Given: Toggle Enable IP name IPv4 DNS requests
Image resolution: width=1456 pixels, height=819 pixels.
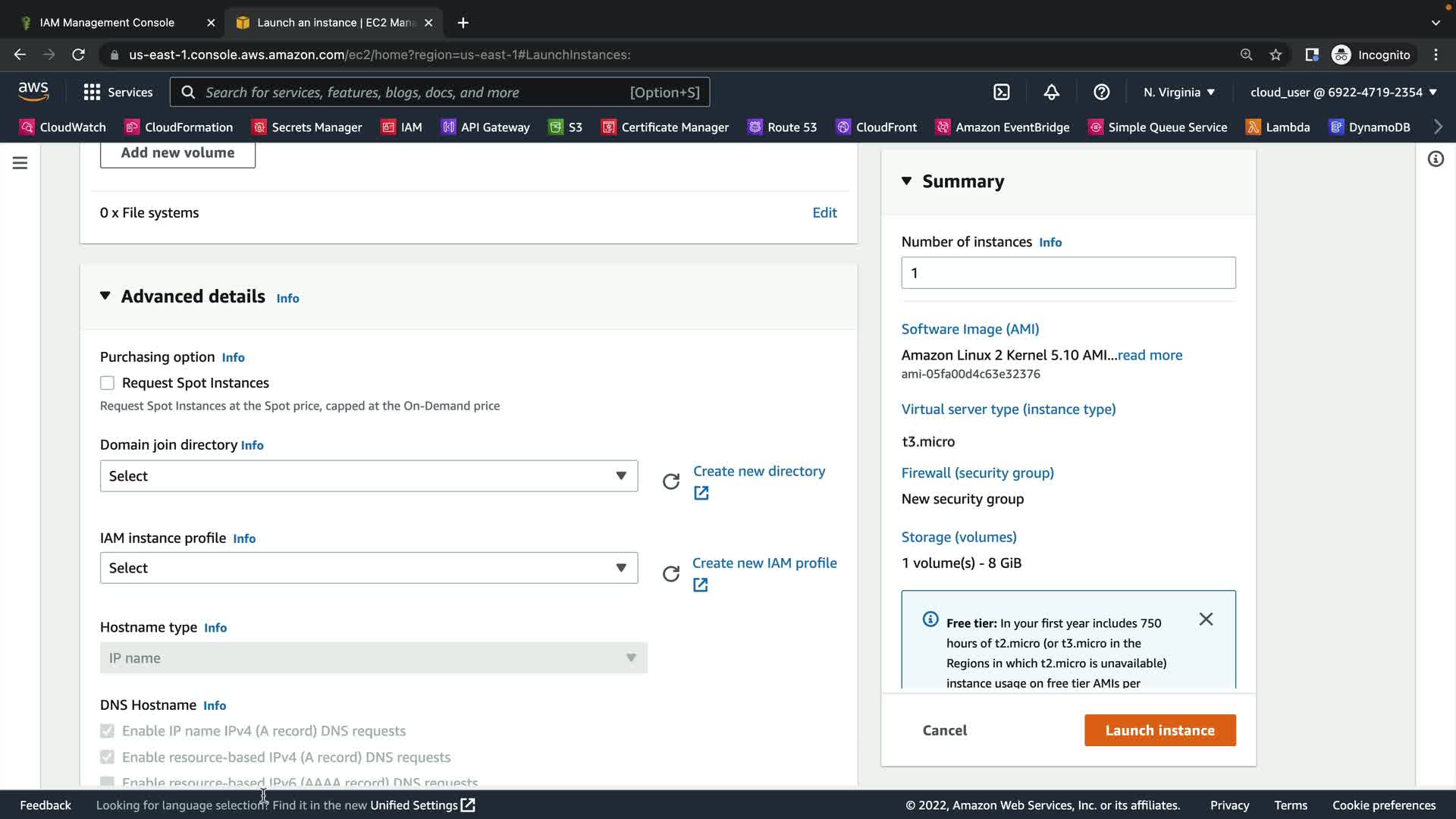Looking at the screenshot, I should (x=107, y=731).
